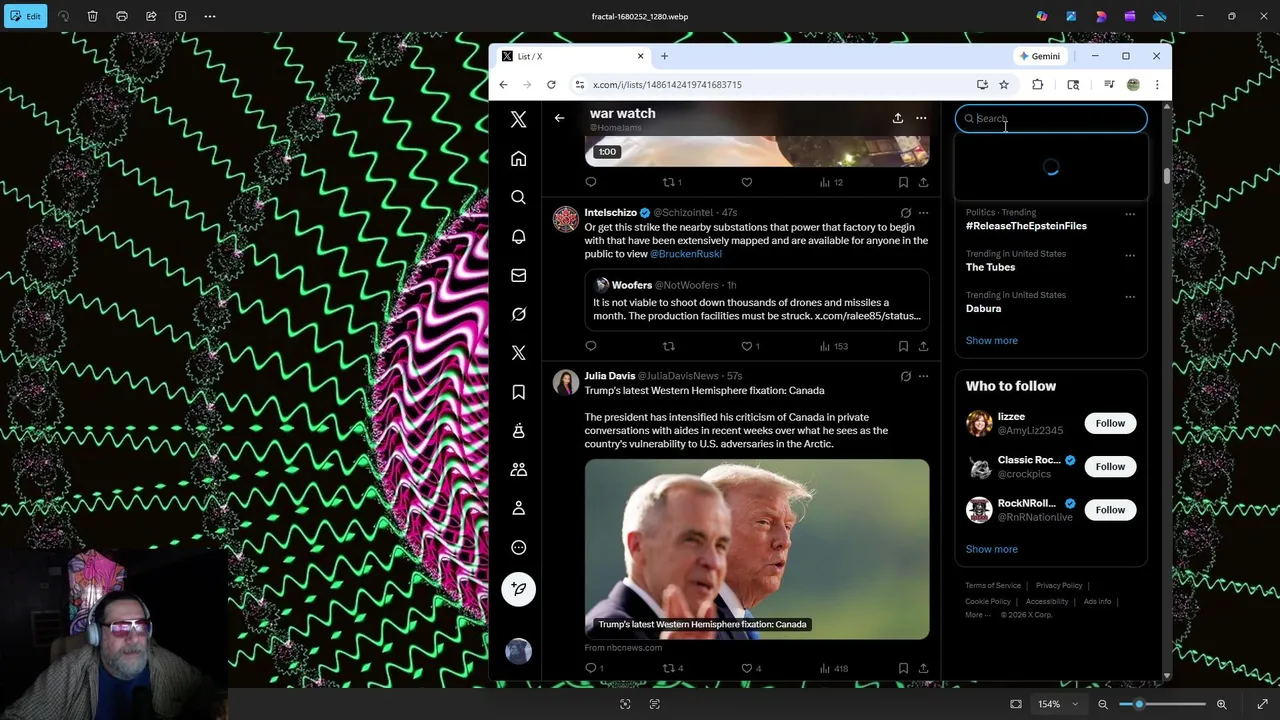Open Chrome extensions puzzle icon
Image resolution: width=1280 pixels, height=720 pixels.
(1037, 85)
